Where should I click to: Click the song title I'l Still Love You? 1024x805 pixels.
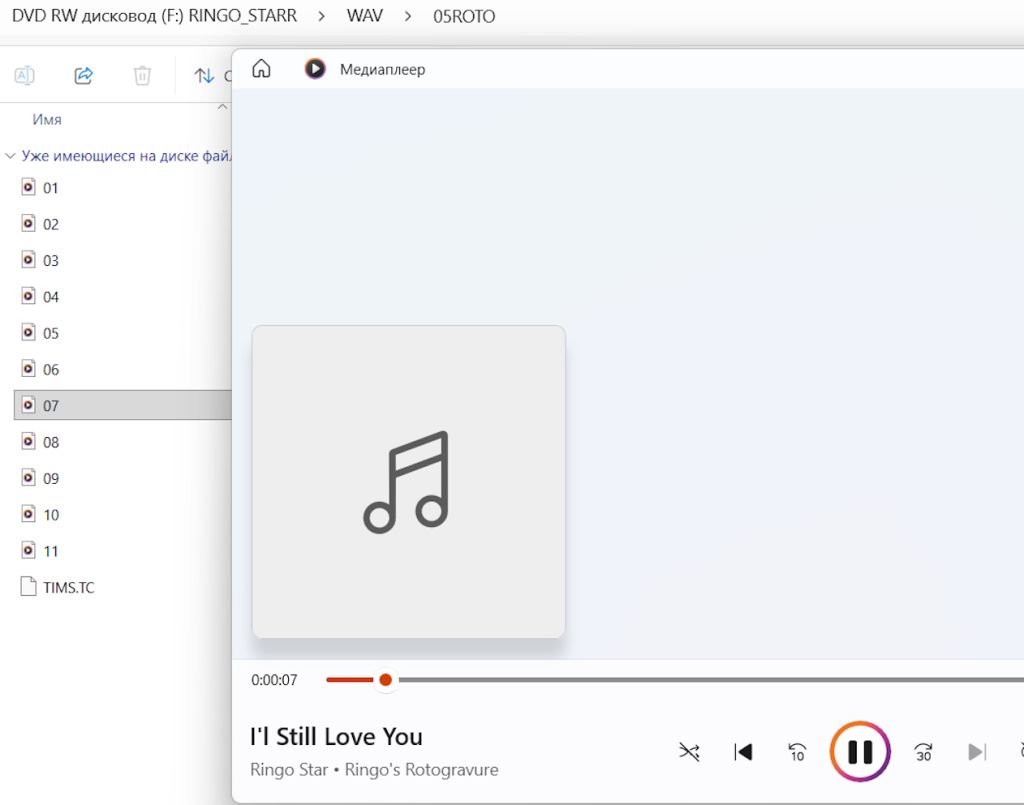pos(336,736)
